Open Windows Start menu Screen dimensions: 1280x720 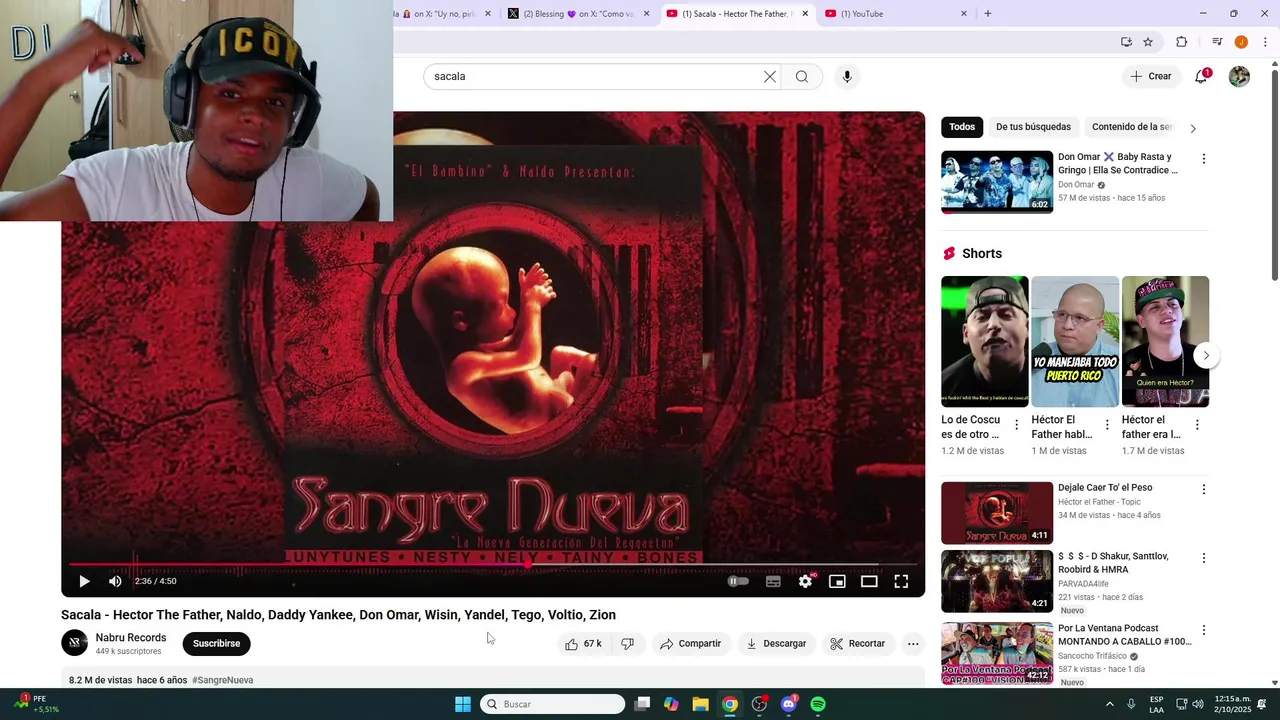click(463, 704)
